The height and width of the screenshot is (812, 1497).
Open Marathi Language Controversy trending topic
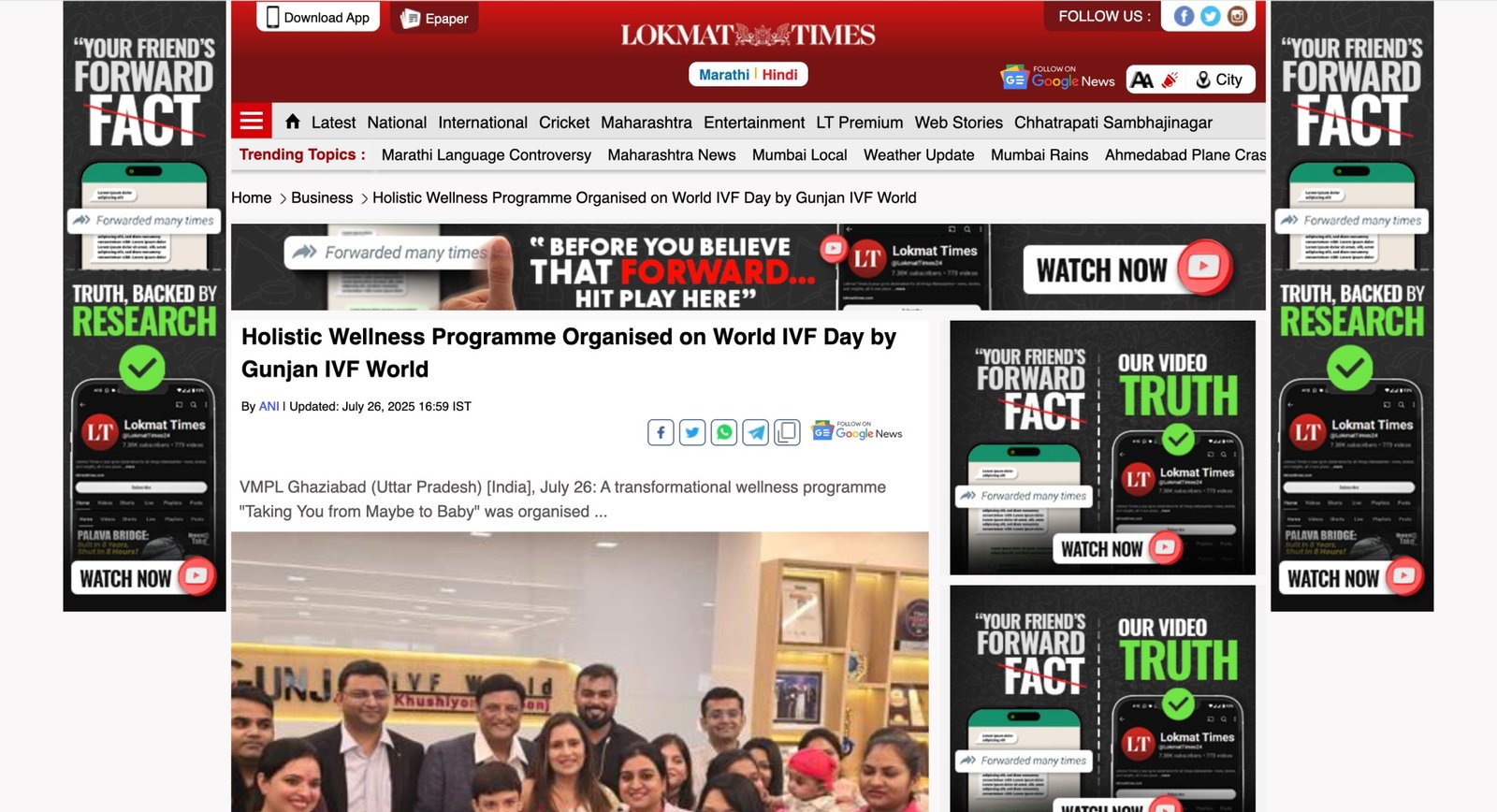tap(487, 155)
